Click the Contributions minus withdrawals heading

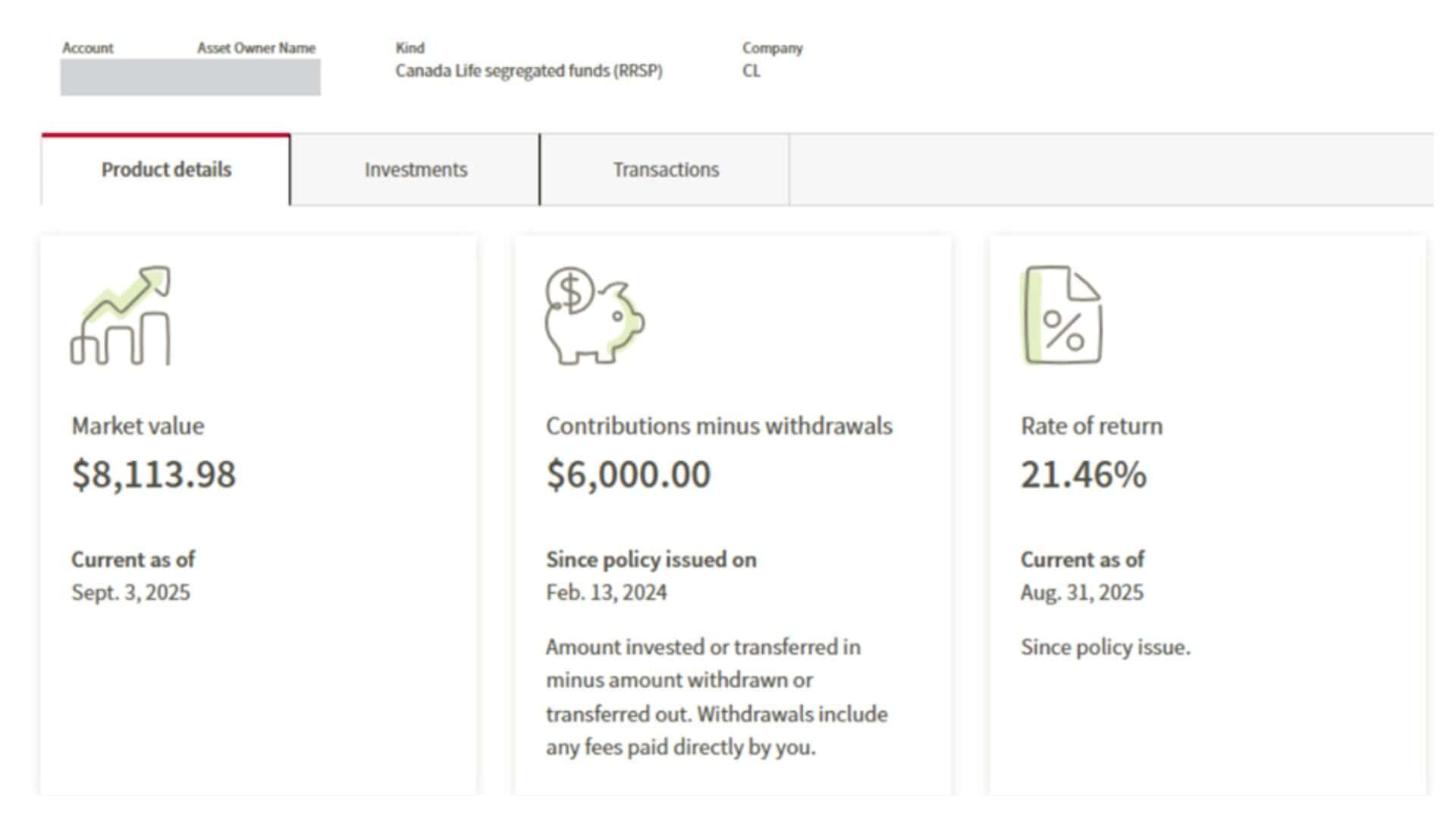coord(718,426)
